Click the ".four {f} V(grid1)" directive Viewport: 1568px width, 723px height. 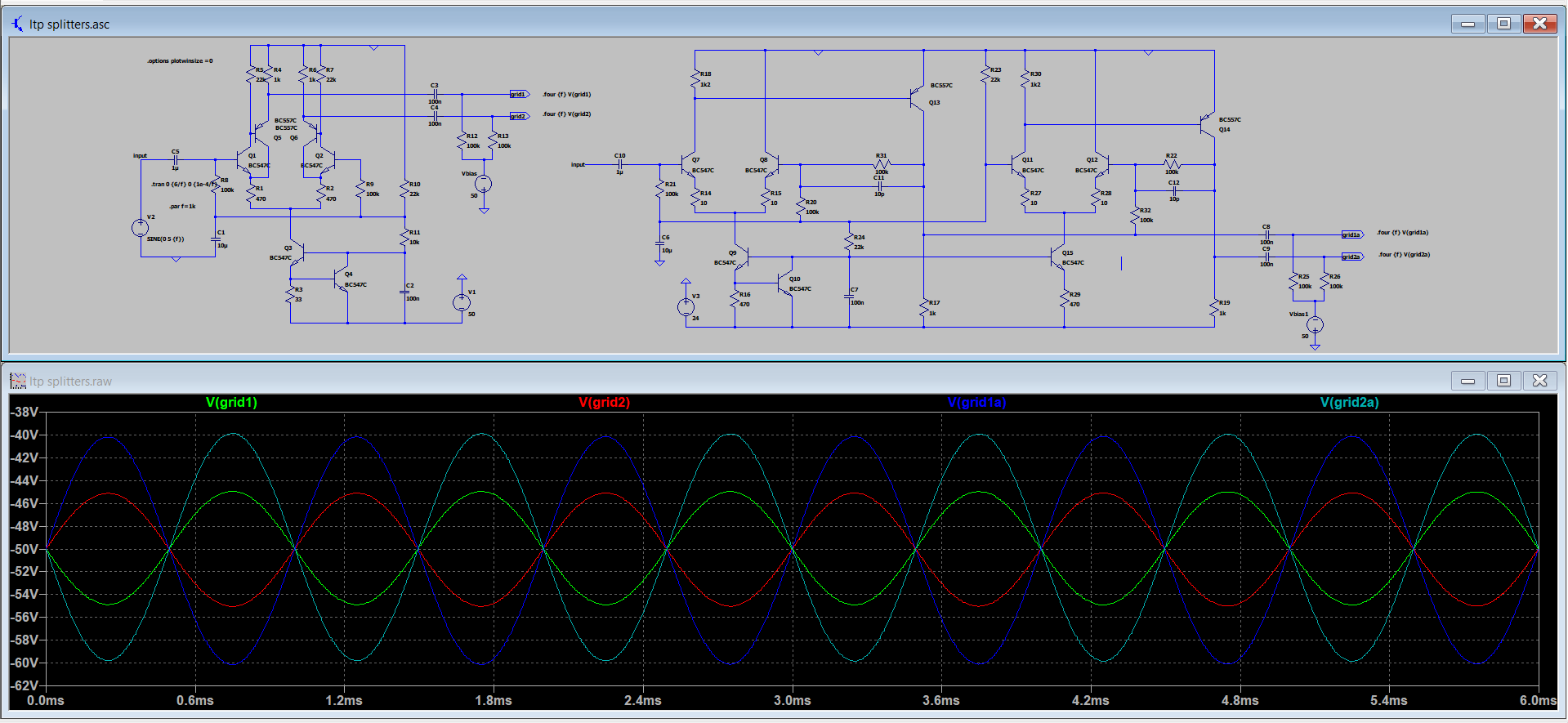pos(566,94)
